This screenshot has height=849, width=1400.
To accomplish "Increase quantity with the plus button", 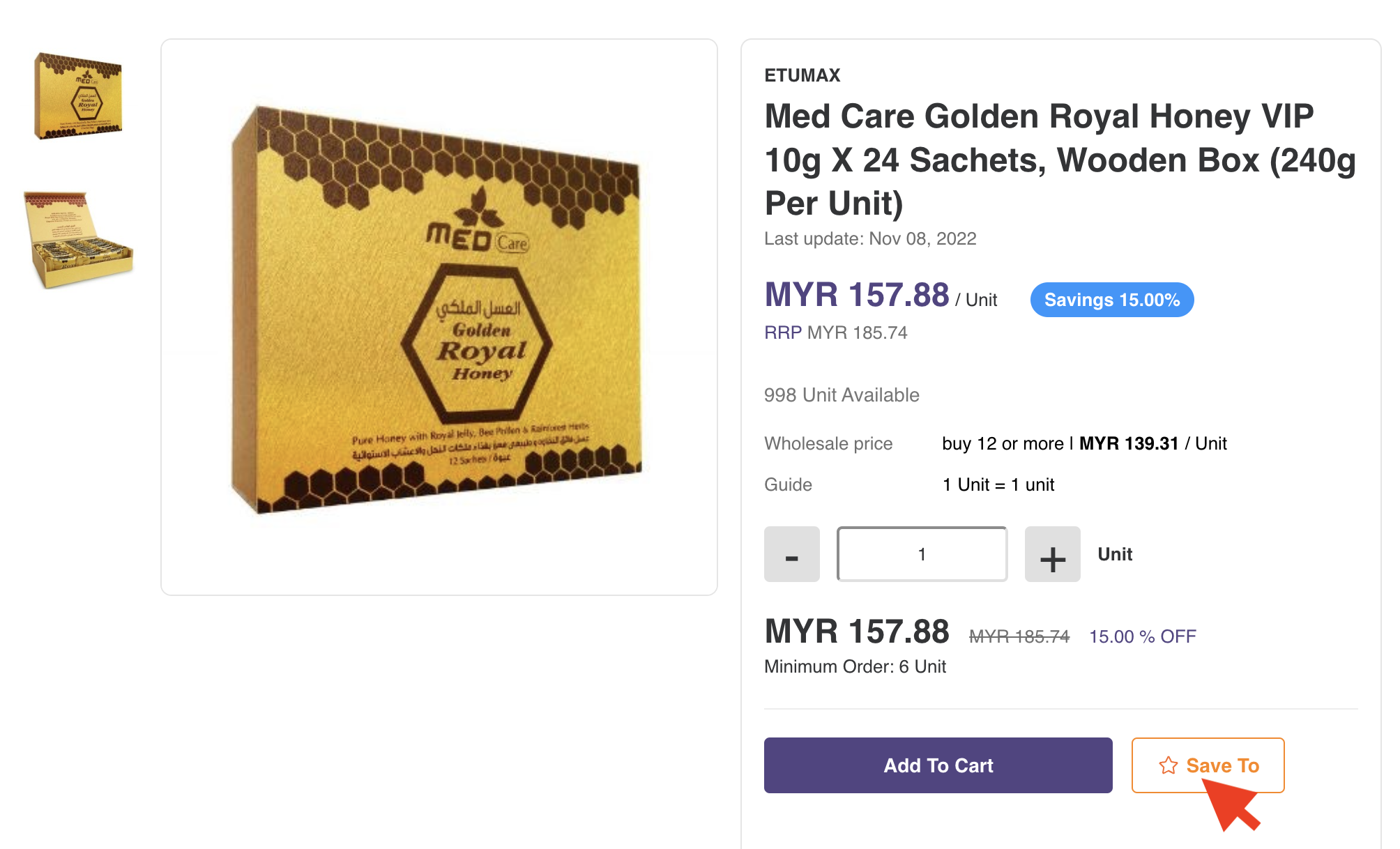I will click(1052, 555).
